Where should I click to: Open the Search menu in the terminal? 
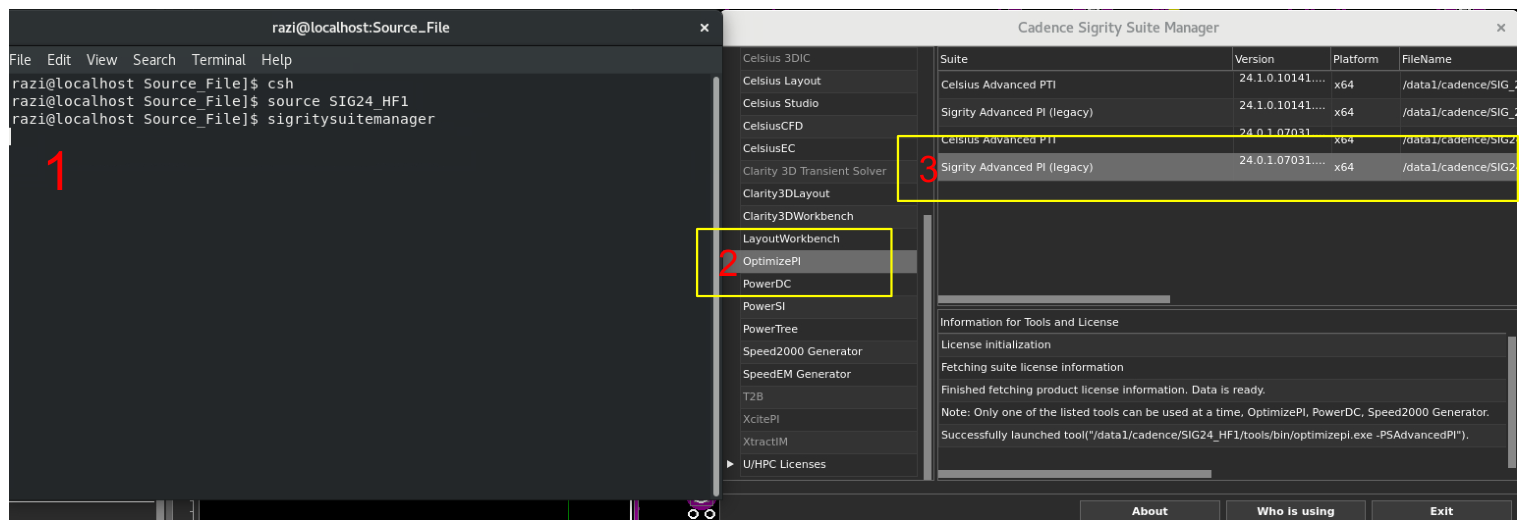coord(154,60)
